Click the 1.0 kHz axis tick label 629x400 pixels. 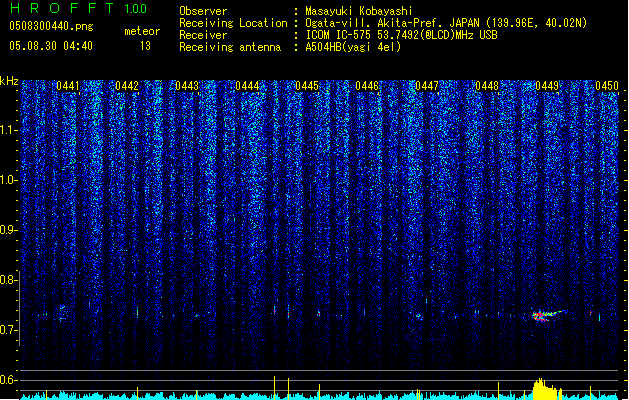(x=8, y=180)
